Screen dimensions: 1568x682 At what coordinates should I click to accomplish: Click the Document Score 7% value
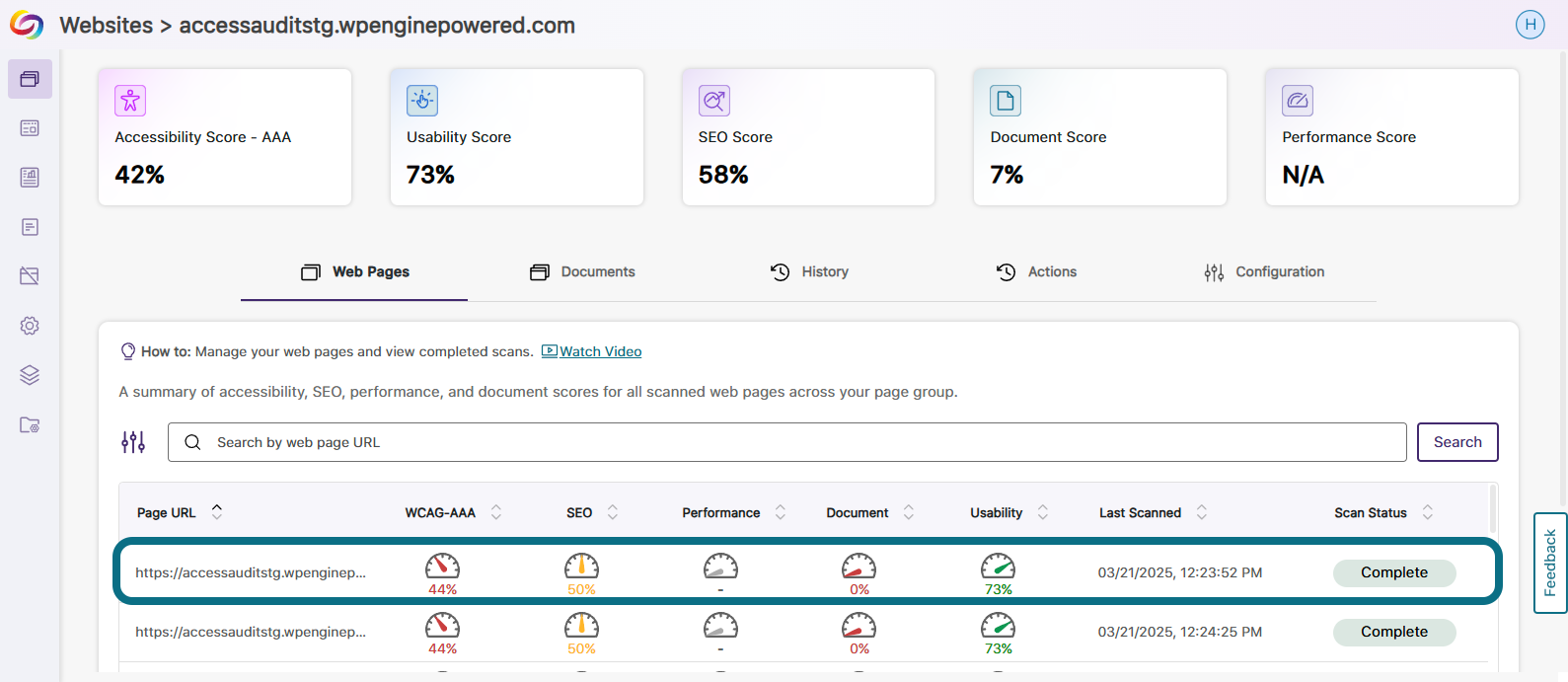tap(1007, 175)
